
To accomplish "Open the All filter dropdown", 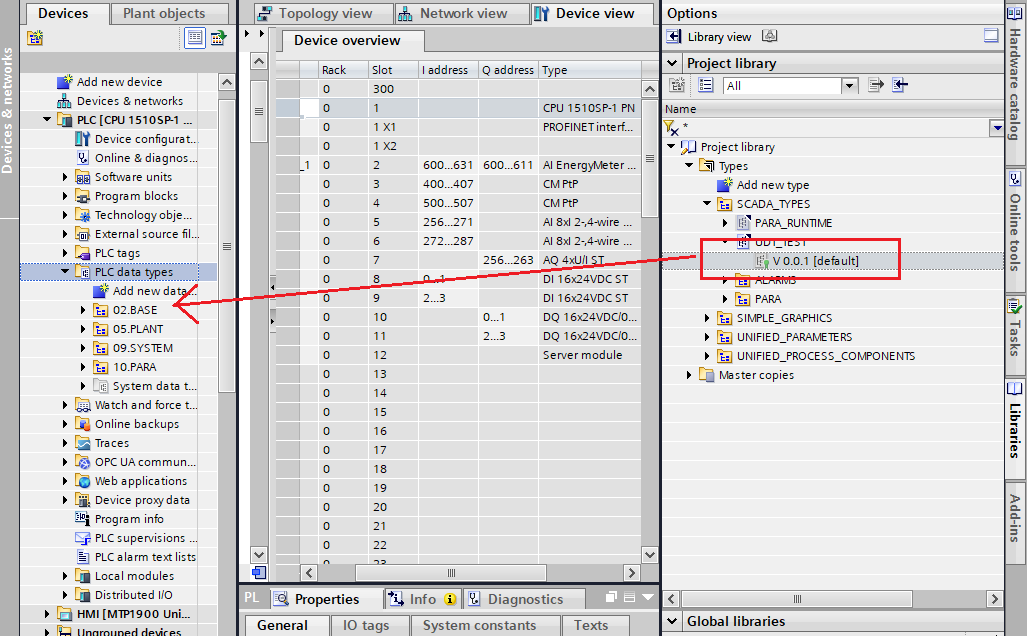I will pos(850,85).
